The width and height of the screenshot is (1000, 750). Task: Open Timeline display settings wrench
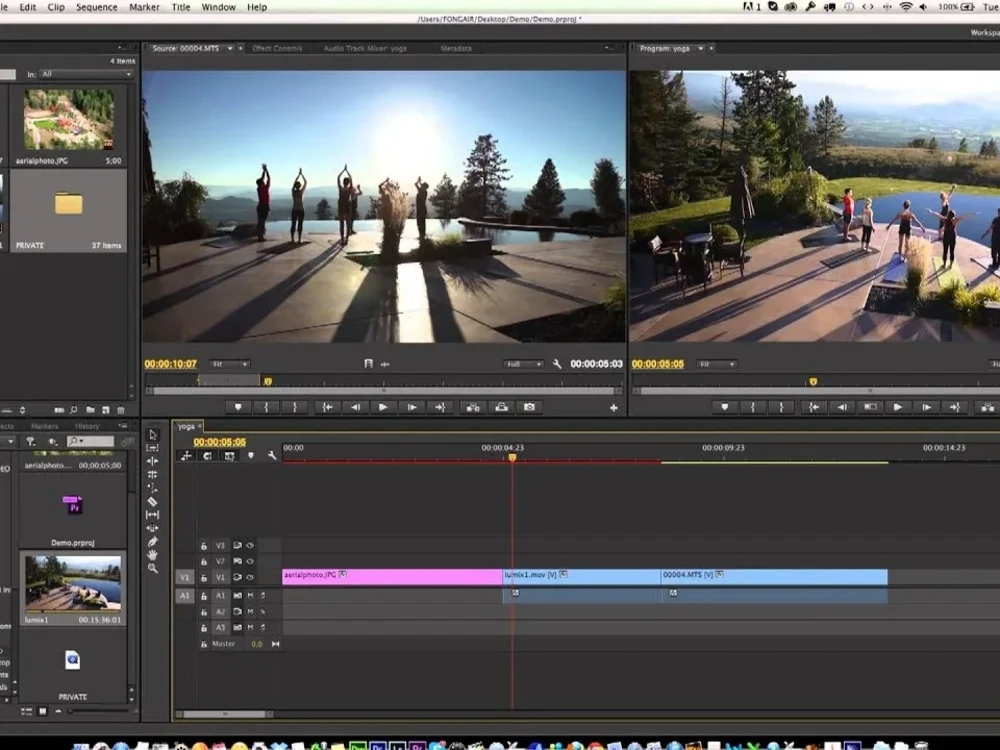coord(272,455)
